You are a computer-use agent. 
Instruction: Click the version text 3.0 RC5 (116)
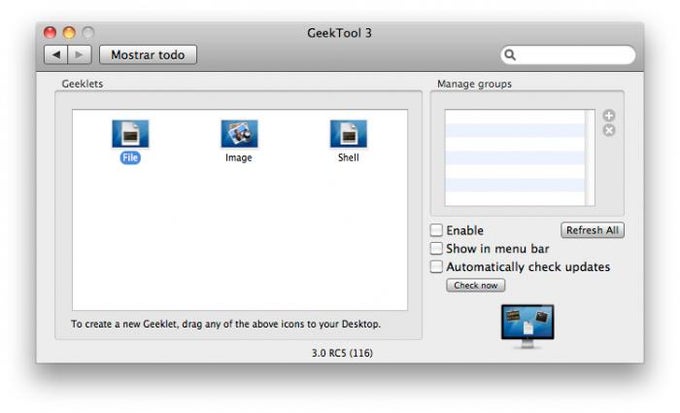[342, 353]
